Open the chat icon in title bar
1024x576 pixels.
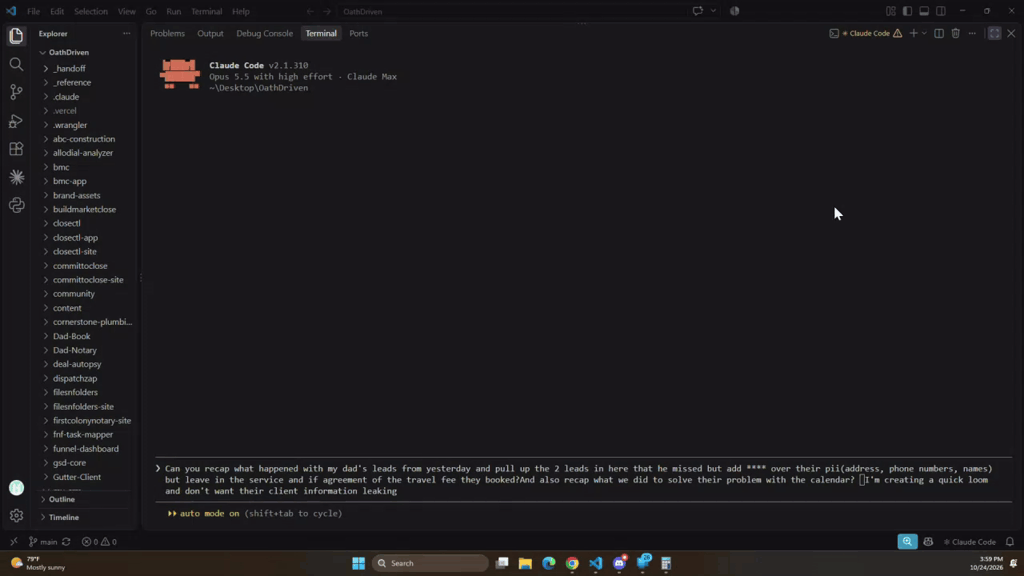(x=697, y=11)
